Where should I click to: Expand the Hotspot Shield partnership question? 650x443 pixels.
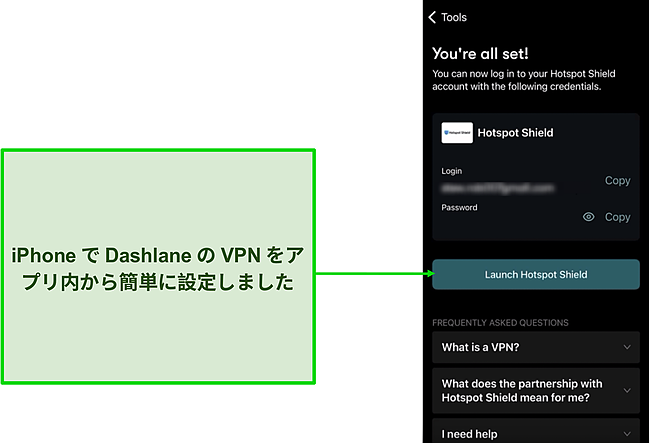(x=536, y=390)
